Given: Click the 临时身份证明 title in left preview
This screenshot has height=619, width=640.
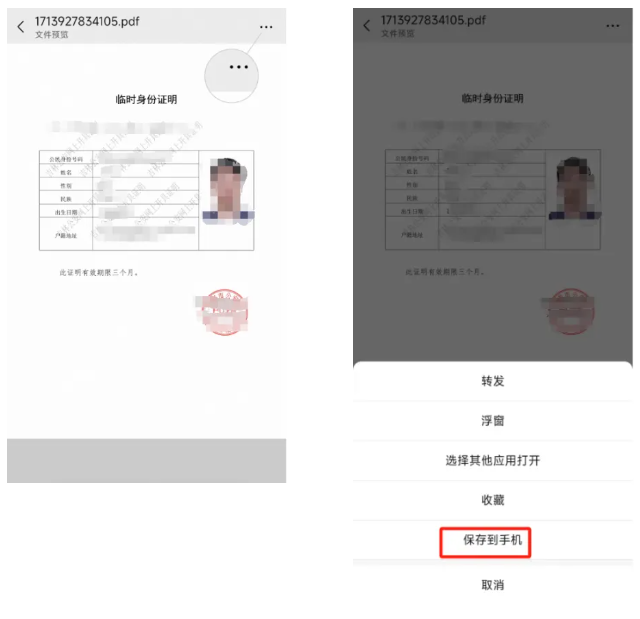Looking at the screenshot, I should 146,99.
